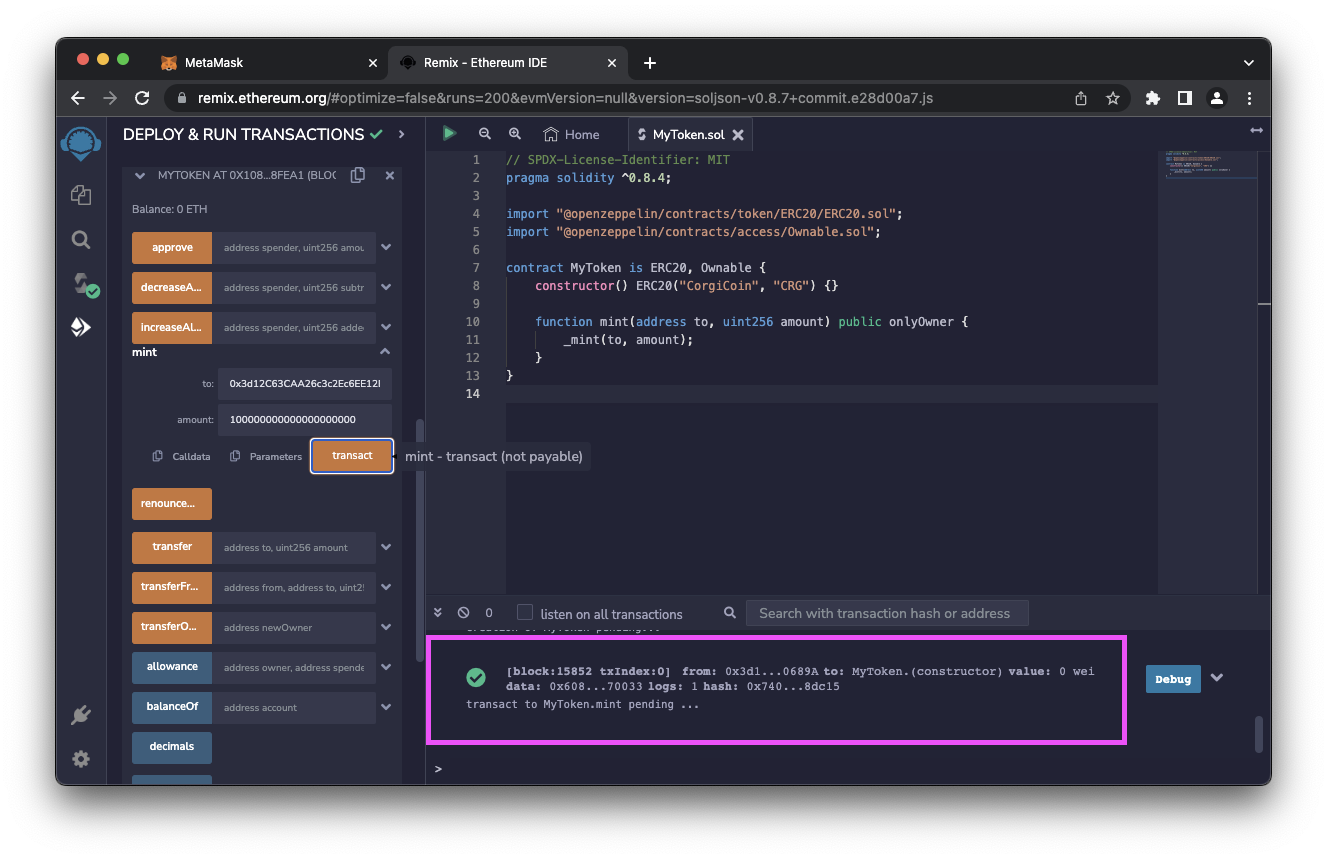
Task: Open the Remix settings gear icon
Action: point(81,759)
